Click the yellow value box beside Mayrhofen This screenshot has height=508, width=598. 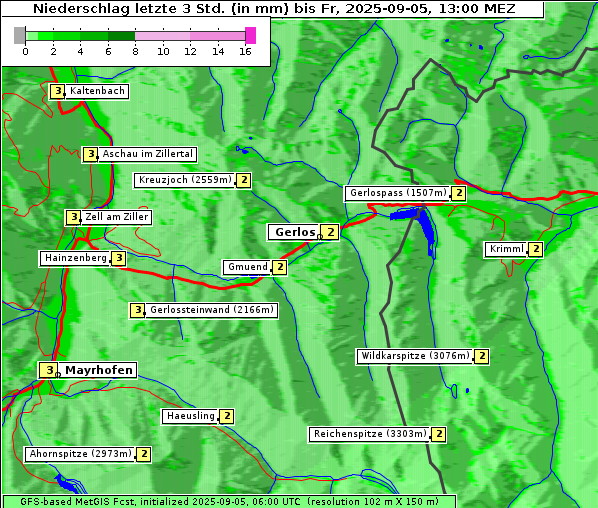[49, 370]
